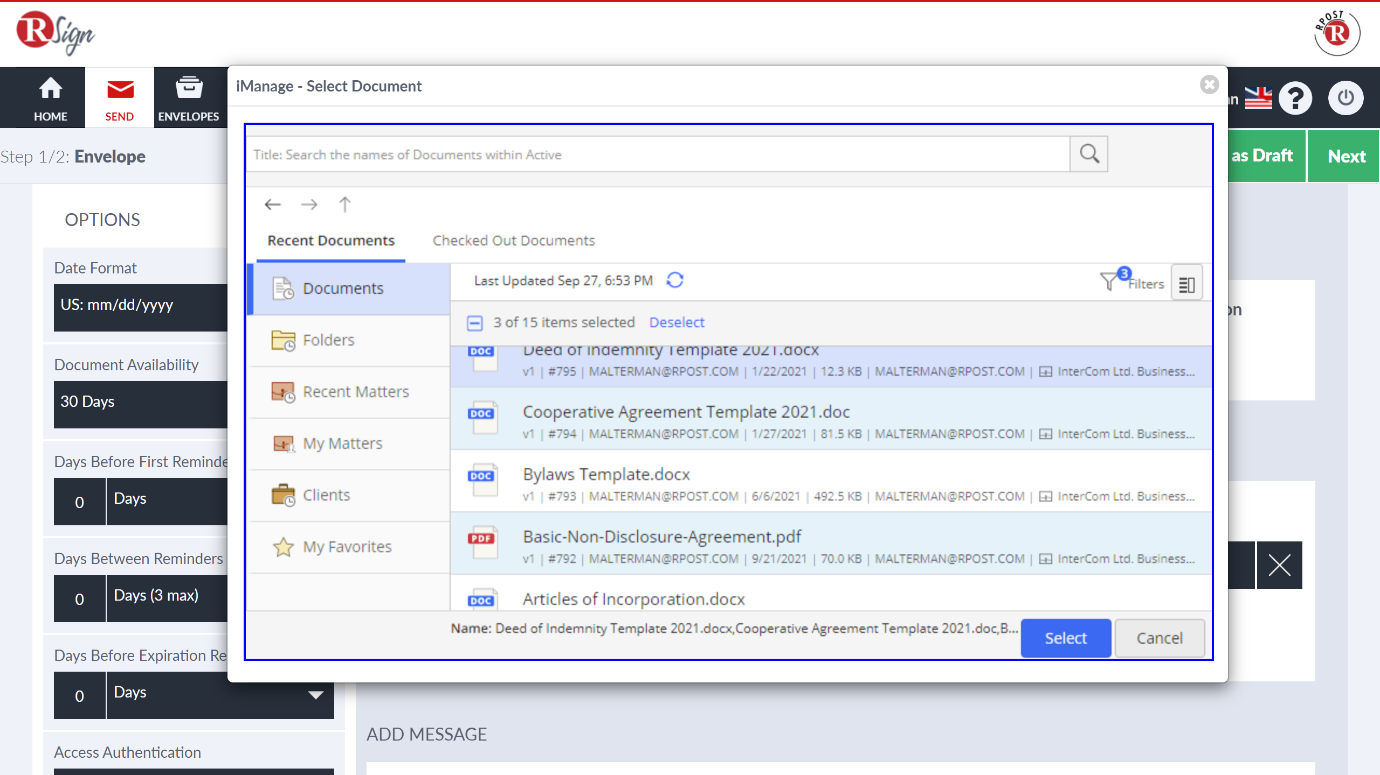The image size is (1380, 775).
Task: Switch to Checked Out Documents tab
Action: [x=513, y=241]
